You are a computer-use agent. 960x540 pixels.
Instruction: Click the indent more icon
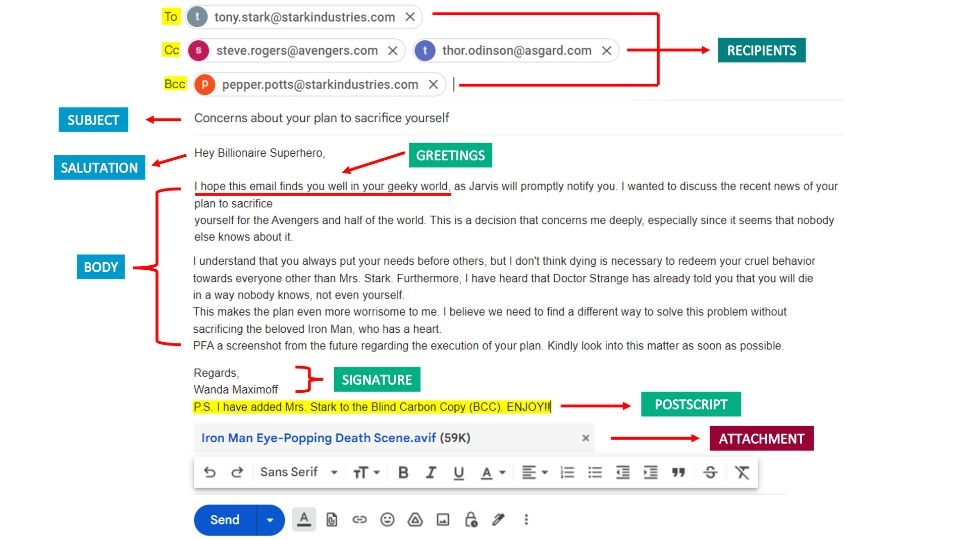tap(650, 473)
